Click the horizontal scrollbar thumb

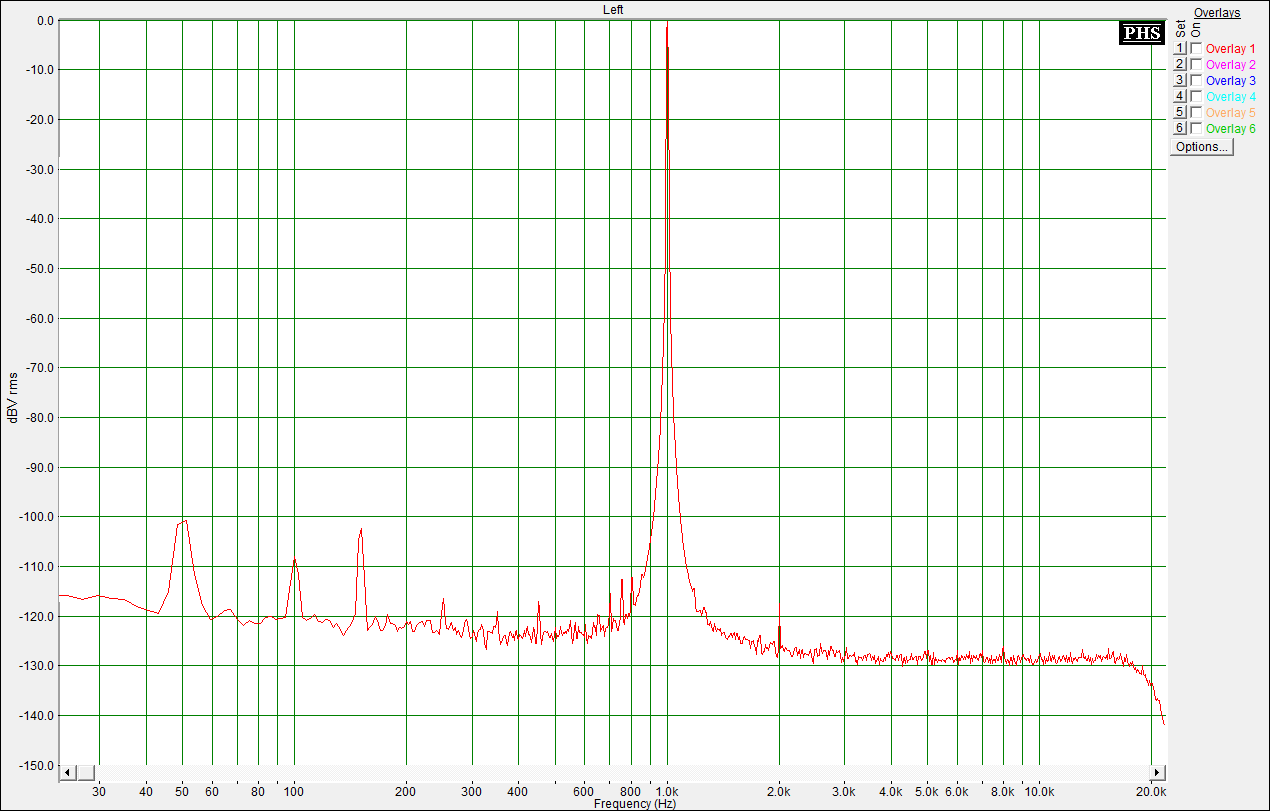pyautogui.click(x=86, y=773)
